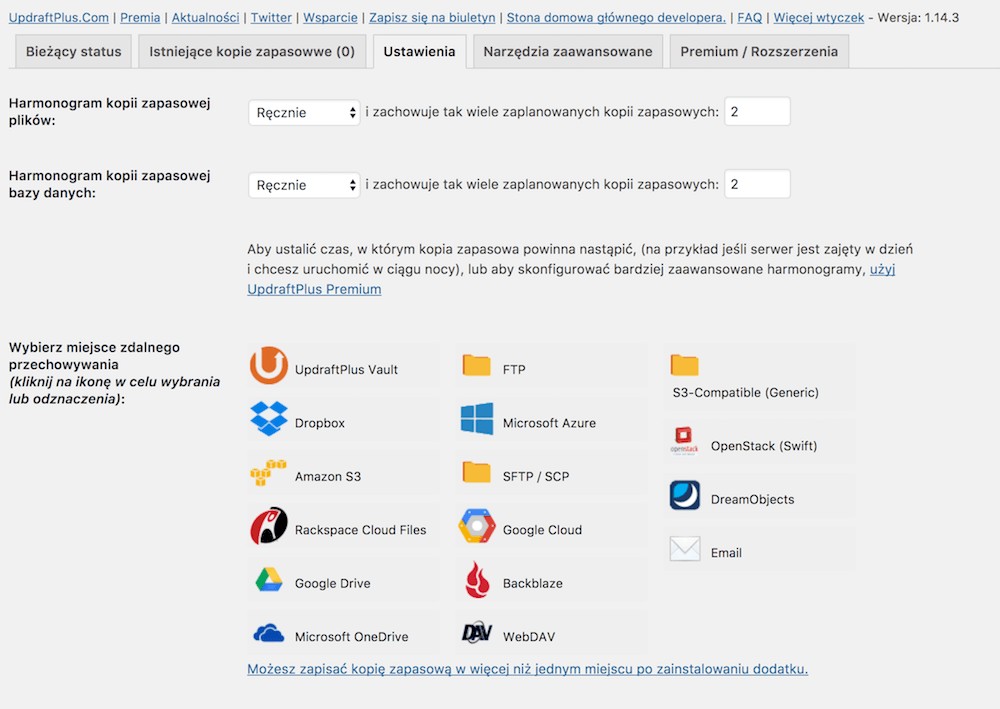Select the Rackspace Cloud Files icon
Screen dimensions: 1000x709
point(268,526)
